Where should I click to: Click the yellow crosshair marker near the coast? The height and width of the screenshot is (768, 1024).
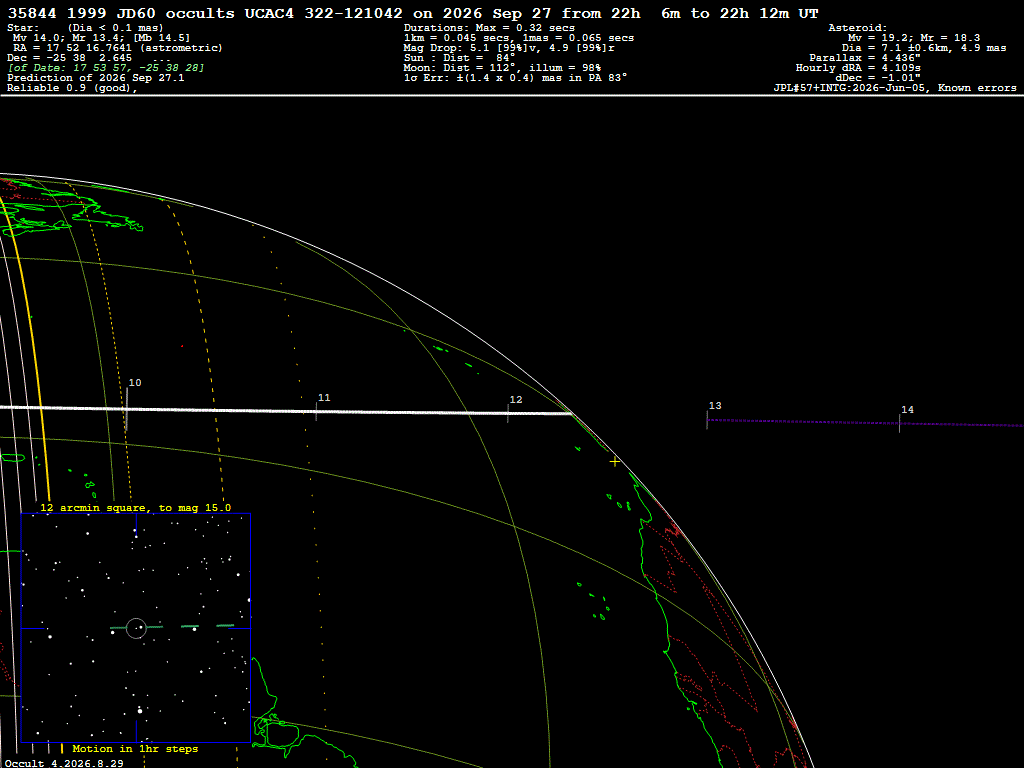[x=615, y=462]
